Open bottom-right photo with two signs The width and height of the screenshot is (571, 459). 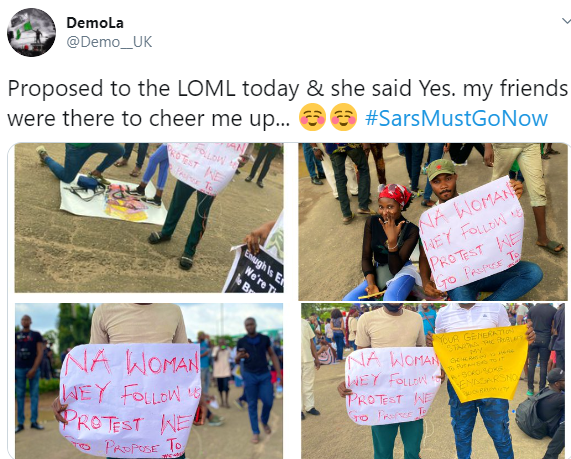click(433, 381)
